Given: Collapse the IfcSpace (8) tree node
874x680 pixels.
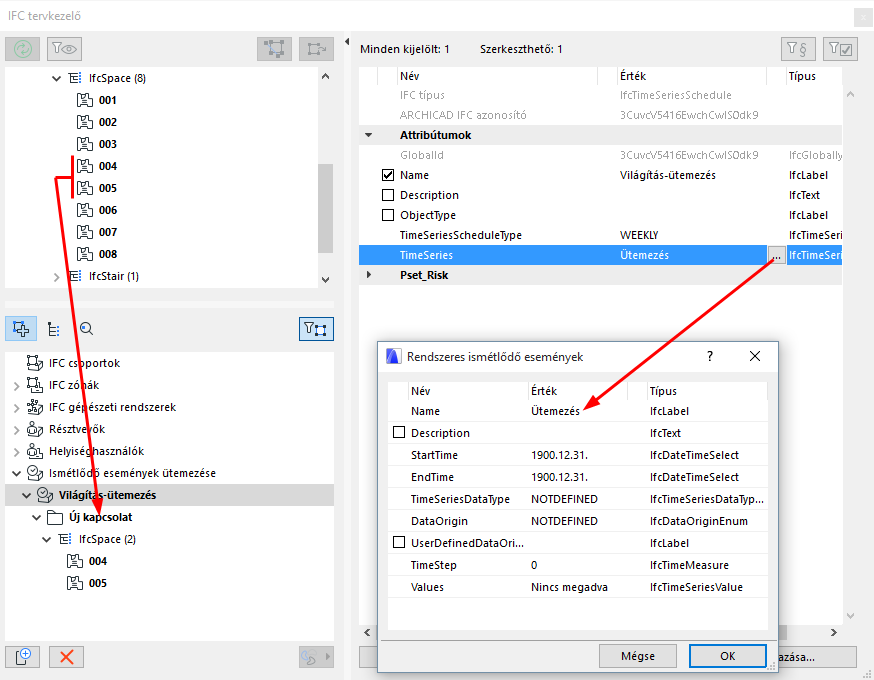Looking at the screenshot, I should click(x=56, y=79).
